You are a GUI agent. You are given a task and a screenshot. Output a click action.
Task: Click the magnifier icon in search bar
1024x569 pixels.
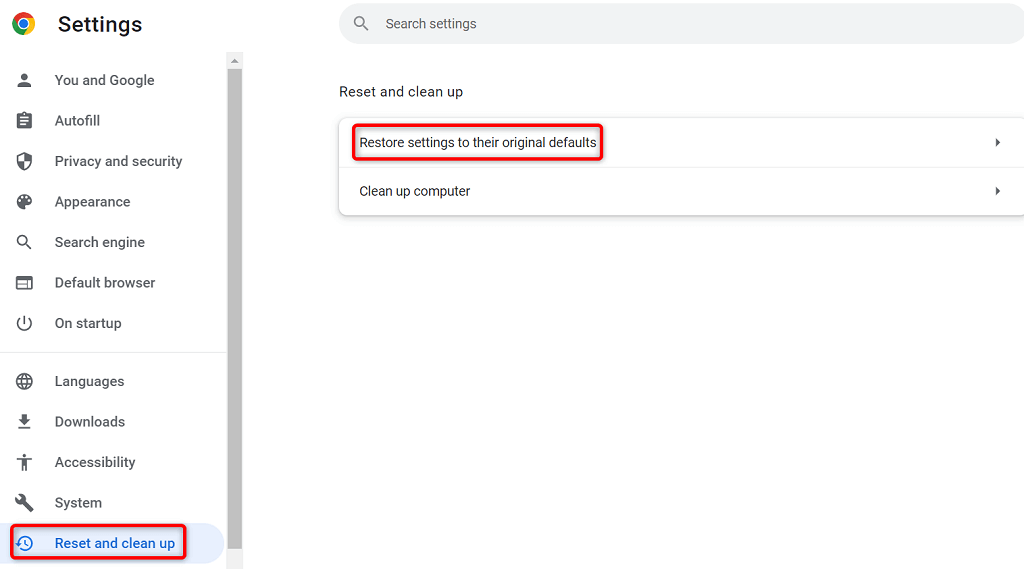361,24
